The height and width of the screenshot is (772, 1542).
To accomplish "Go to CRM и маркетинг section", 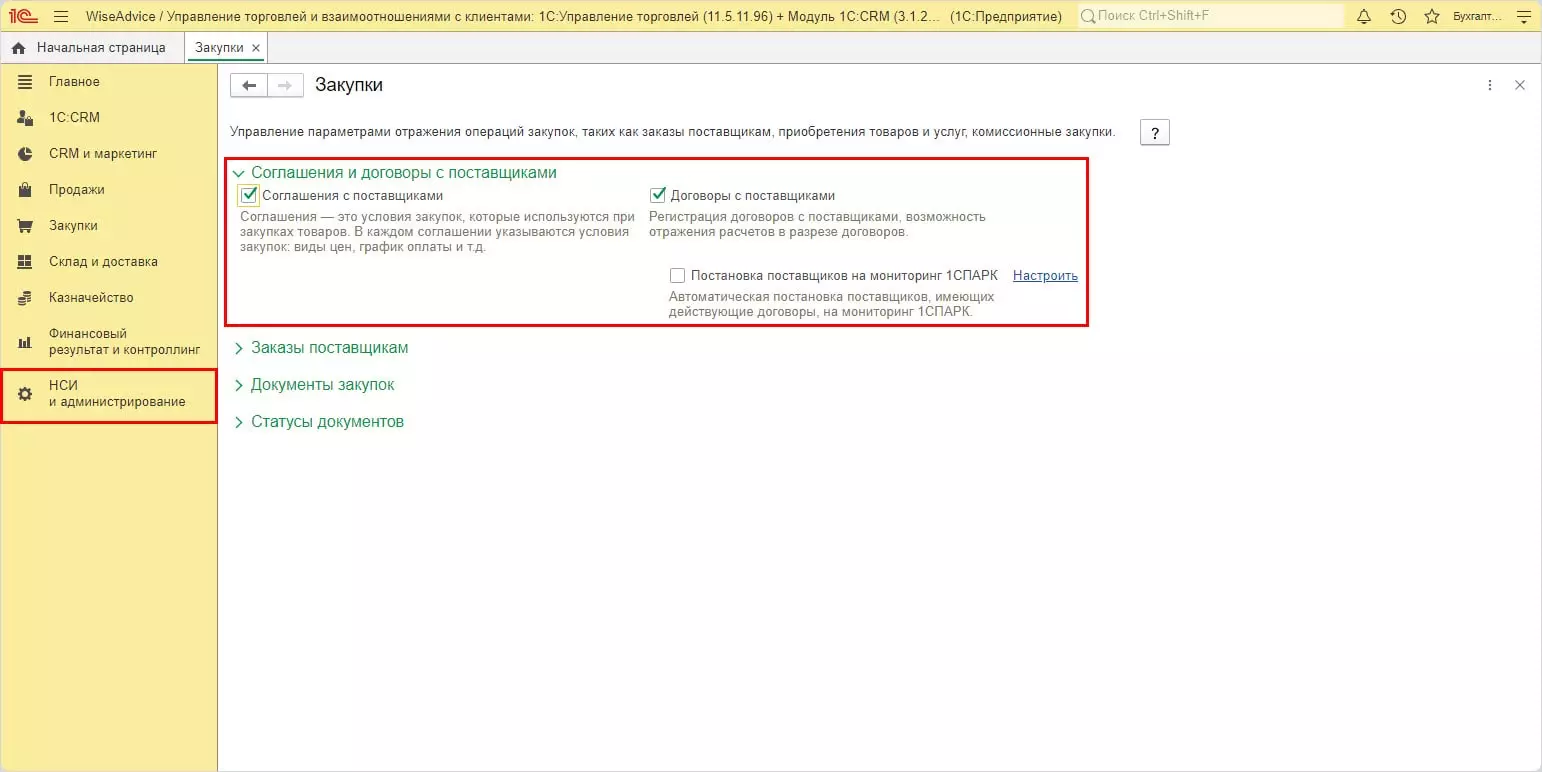I will coord(109,154).
